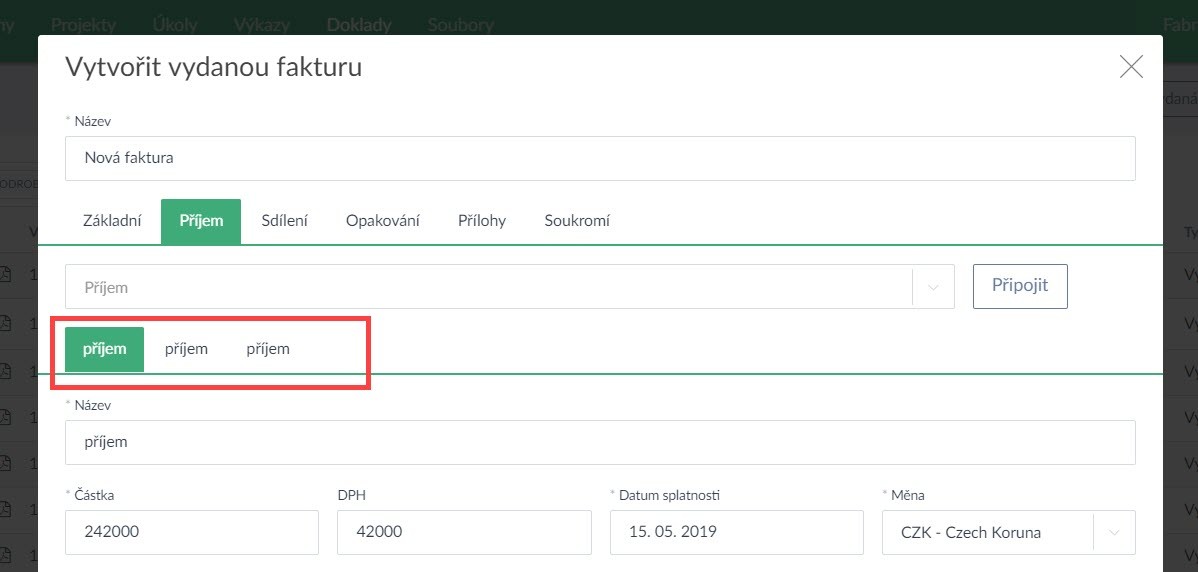Screen dimensions: 1198x572
Task: Focus the Název field containing příjem
Action: tap(600, 442)
